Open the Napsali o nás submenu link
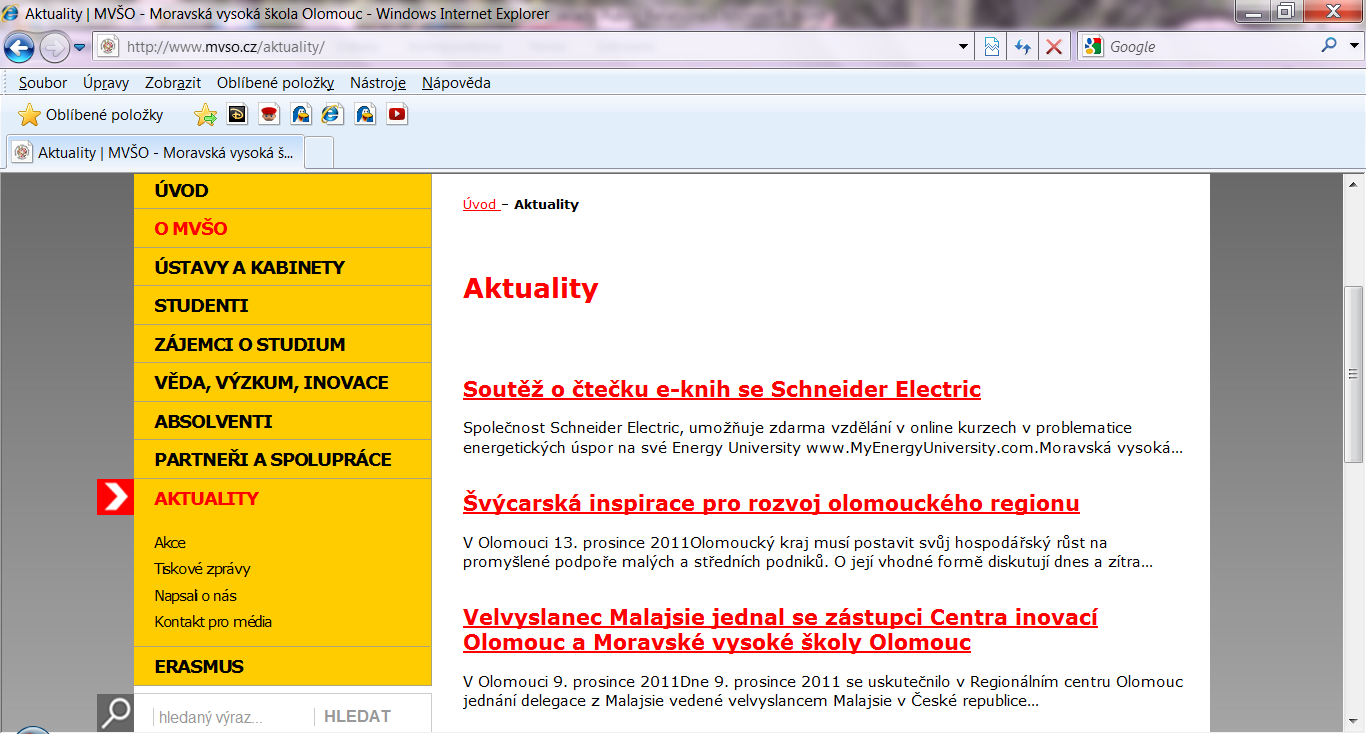Screen dimensions: 1366x734 (195, 595)
